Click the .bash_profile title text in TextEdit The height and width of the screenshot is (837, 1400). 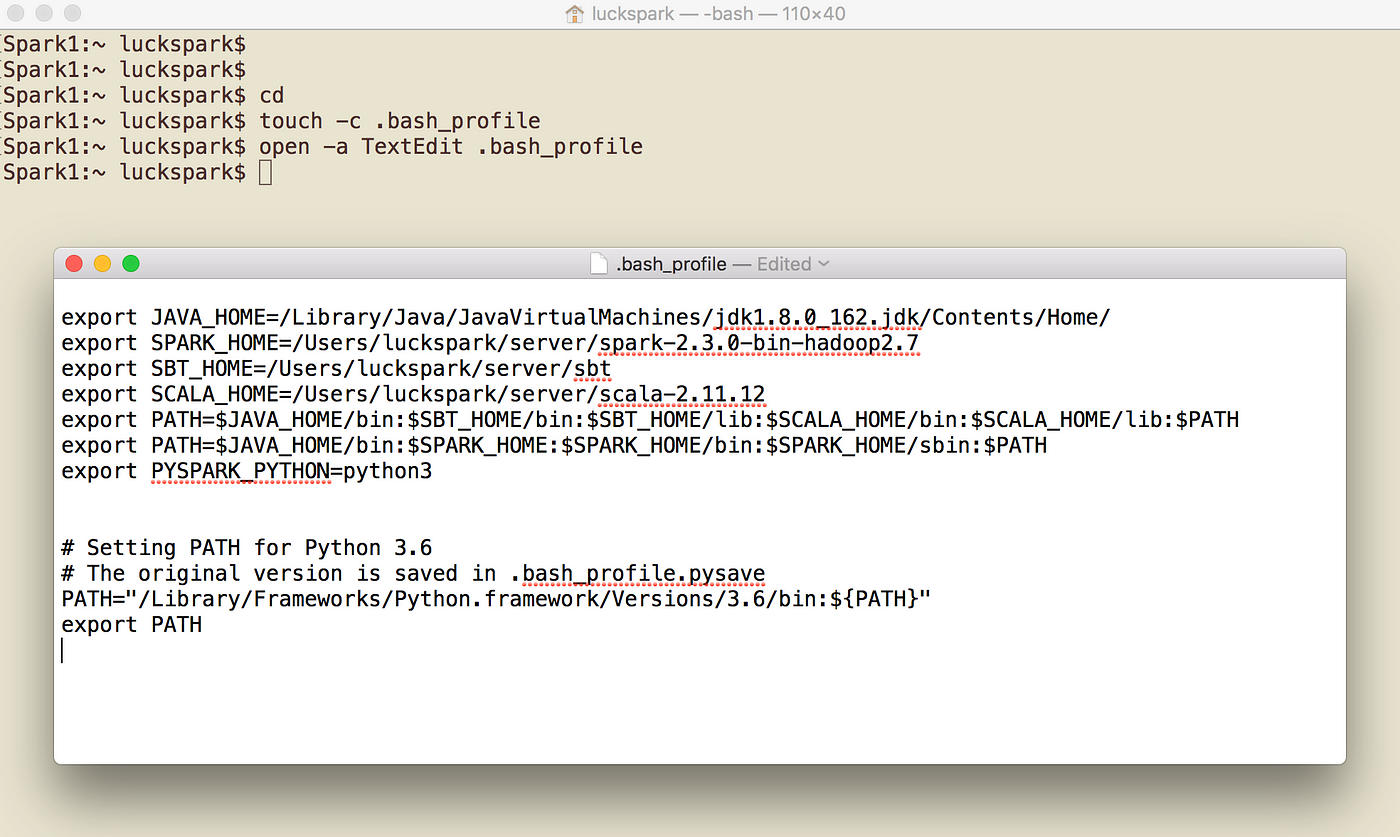click(x=671, y=264)
